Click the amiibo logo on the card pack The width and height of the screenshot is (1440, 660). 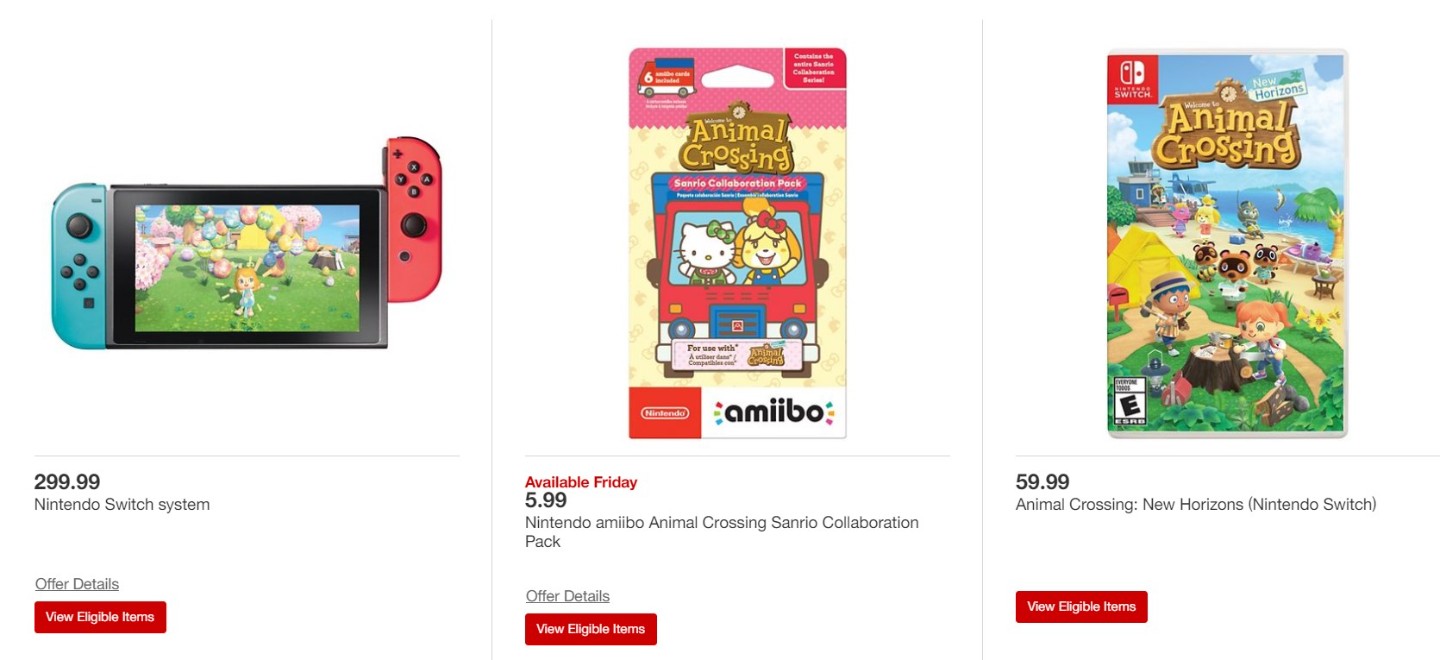point(774,412)
